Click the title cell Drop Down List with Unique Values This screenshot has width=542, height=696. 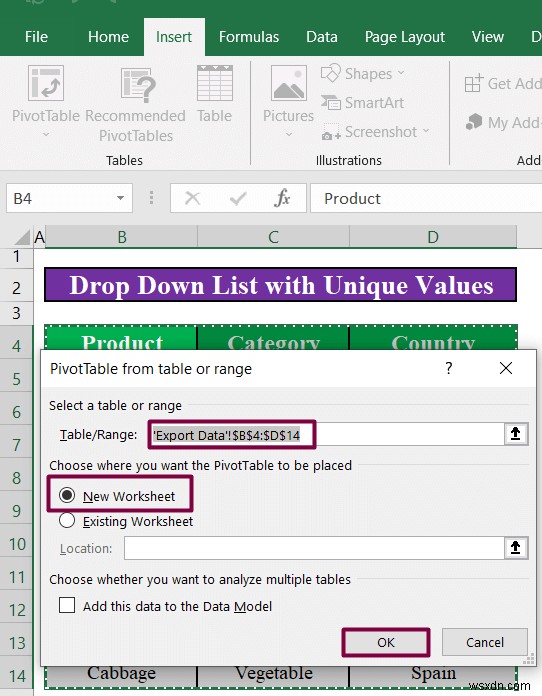coord(281,285)
